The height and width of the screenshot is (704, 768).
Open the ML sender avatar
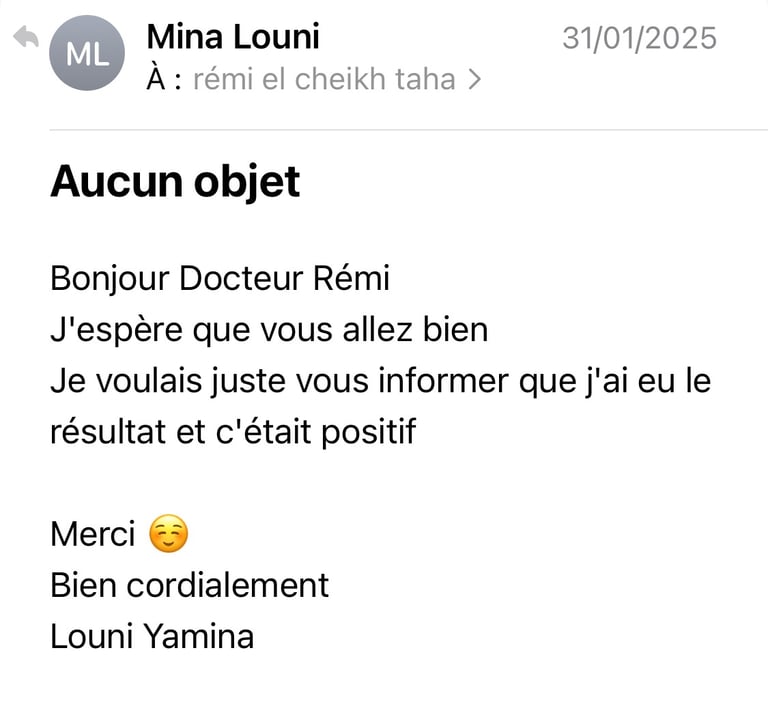[x=87, y=53]
